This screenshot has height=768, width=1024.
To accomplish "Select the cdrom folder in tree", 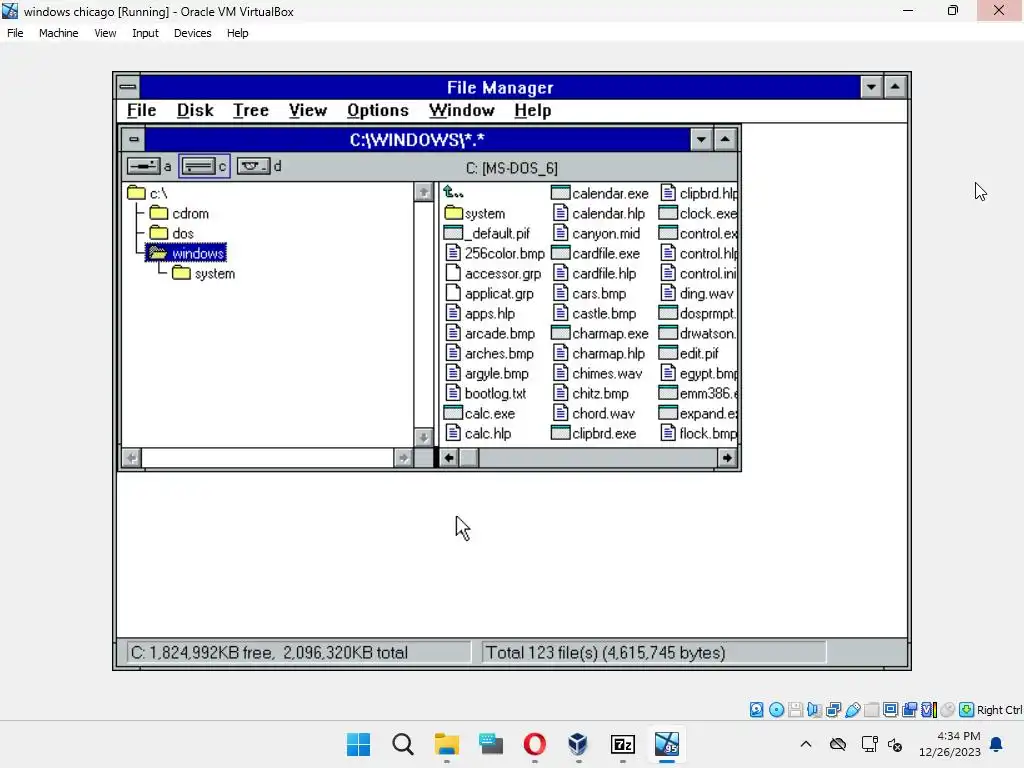I will tap(179, 214).
